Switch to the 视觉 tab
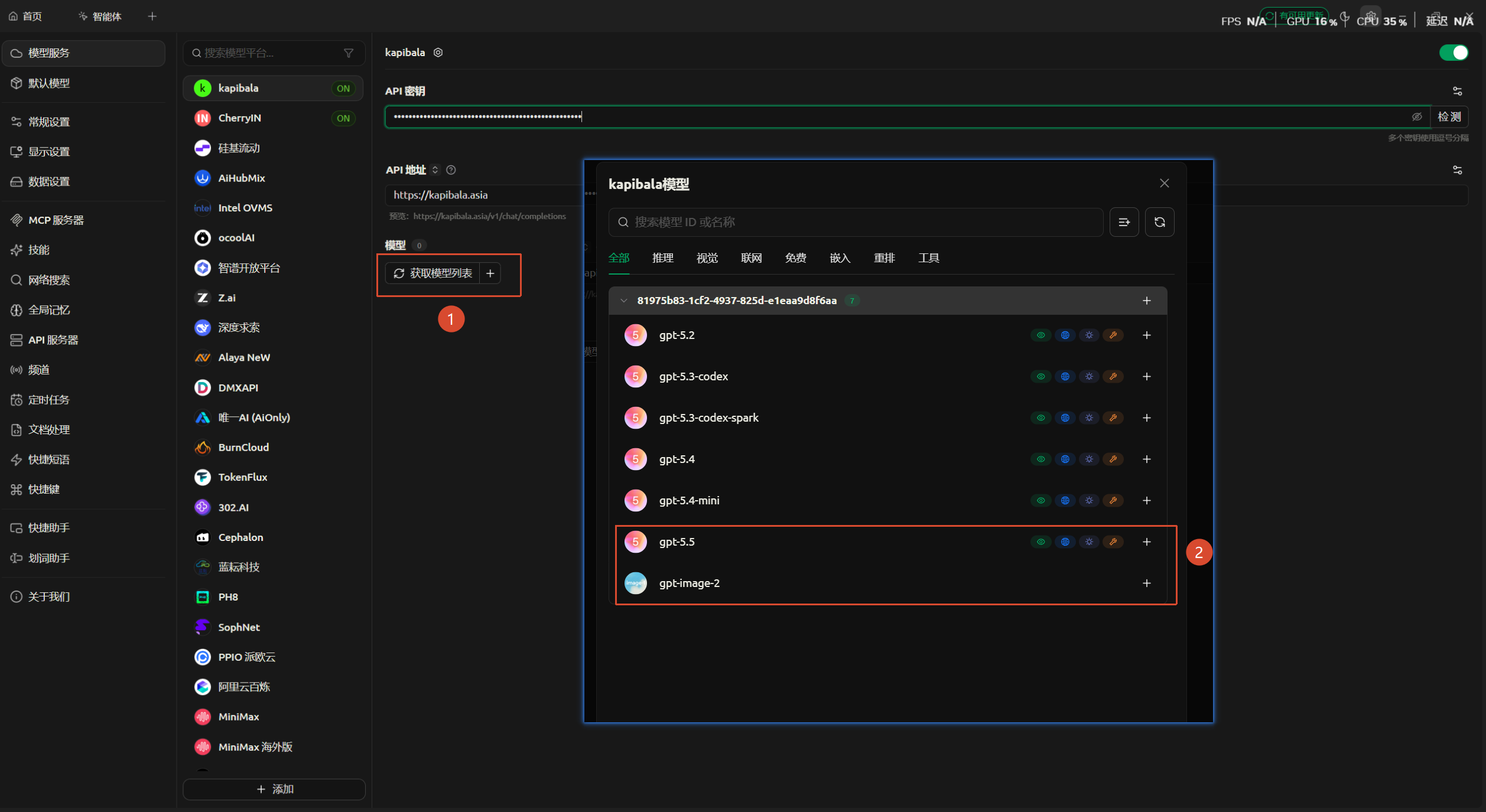The width and height of the screenshot is (1486, 812). (x=707, y=257)
